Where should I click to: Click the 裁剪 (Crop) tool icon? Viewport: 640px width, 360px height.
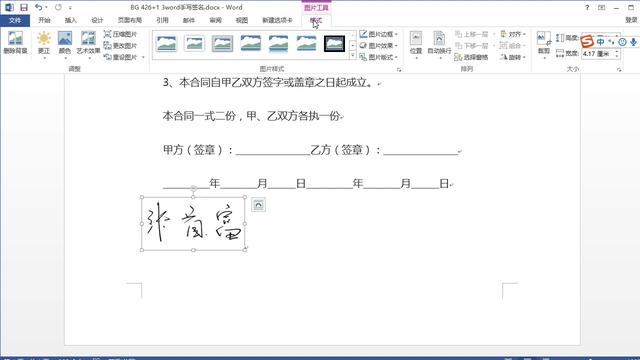[x=544, y=38]
